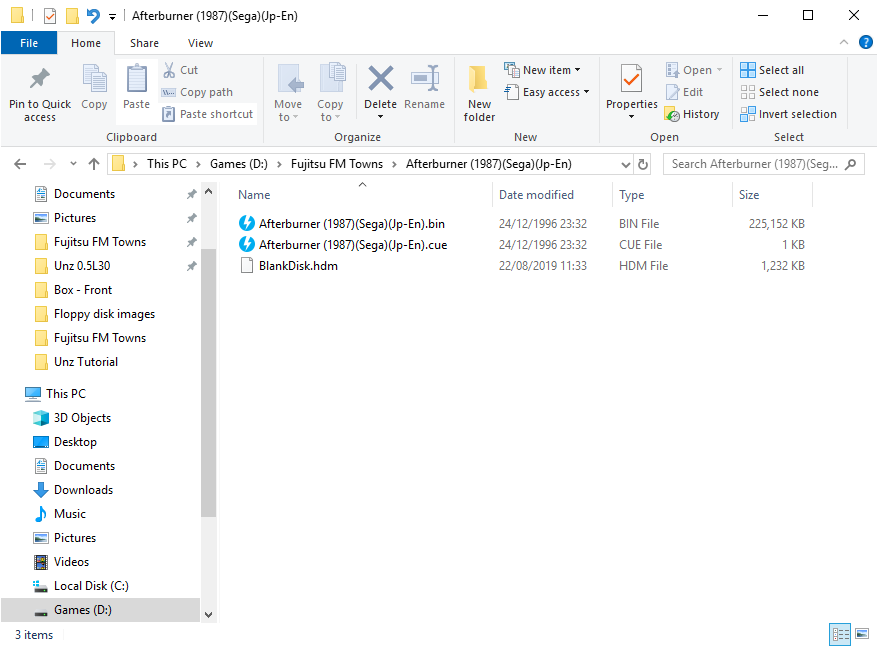Screen dimensions: 878x647
Task: Open 3D Objects under This PC
Action: [x=82, y=418]
